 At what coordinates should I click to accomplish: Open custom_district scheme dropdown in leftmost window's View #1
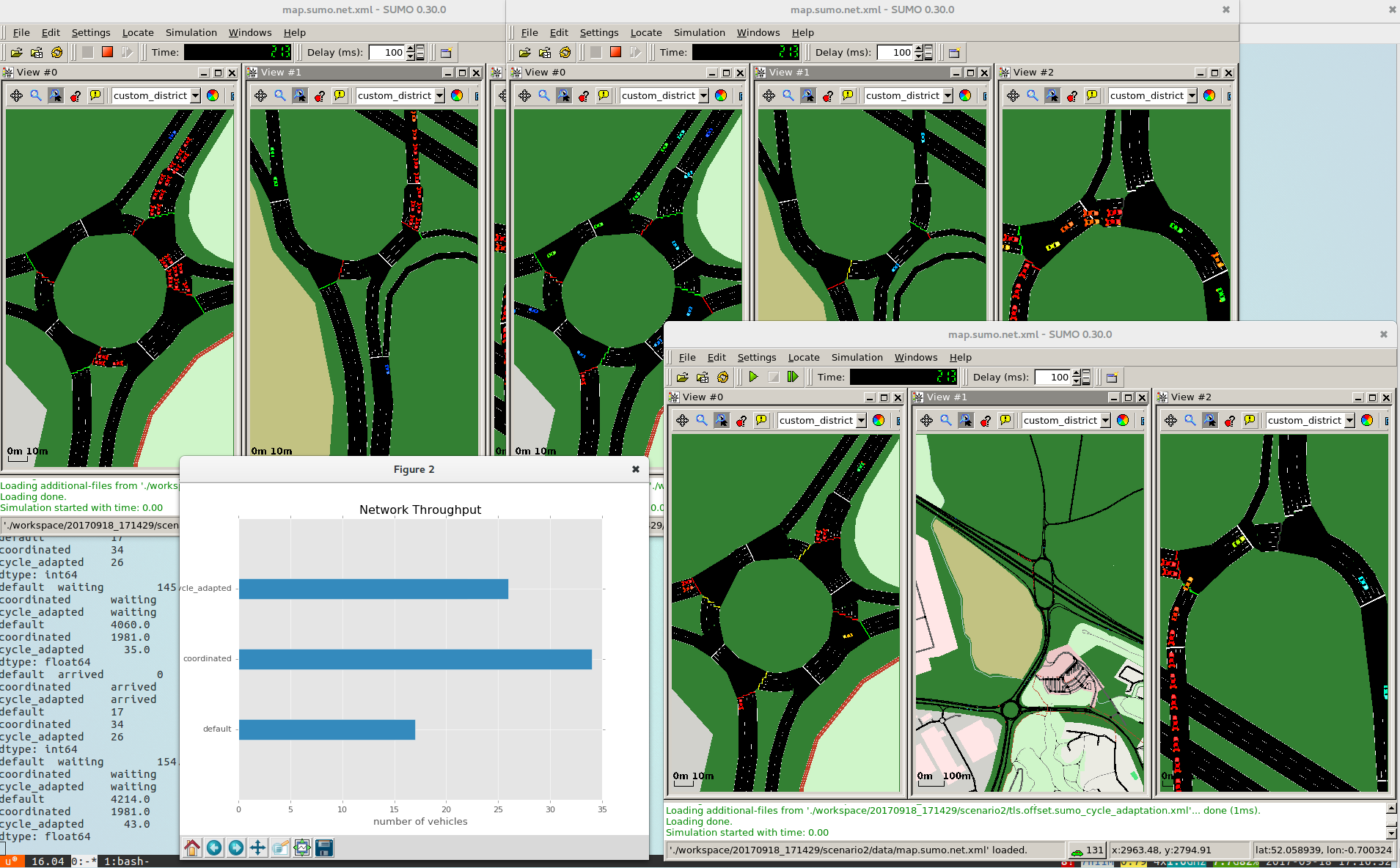click(439, 95)
